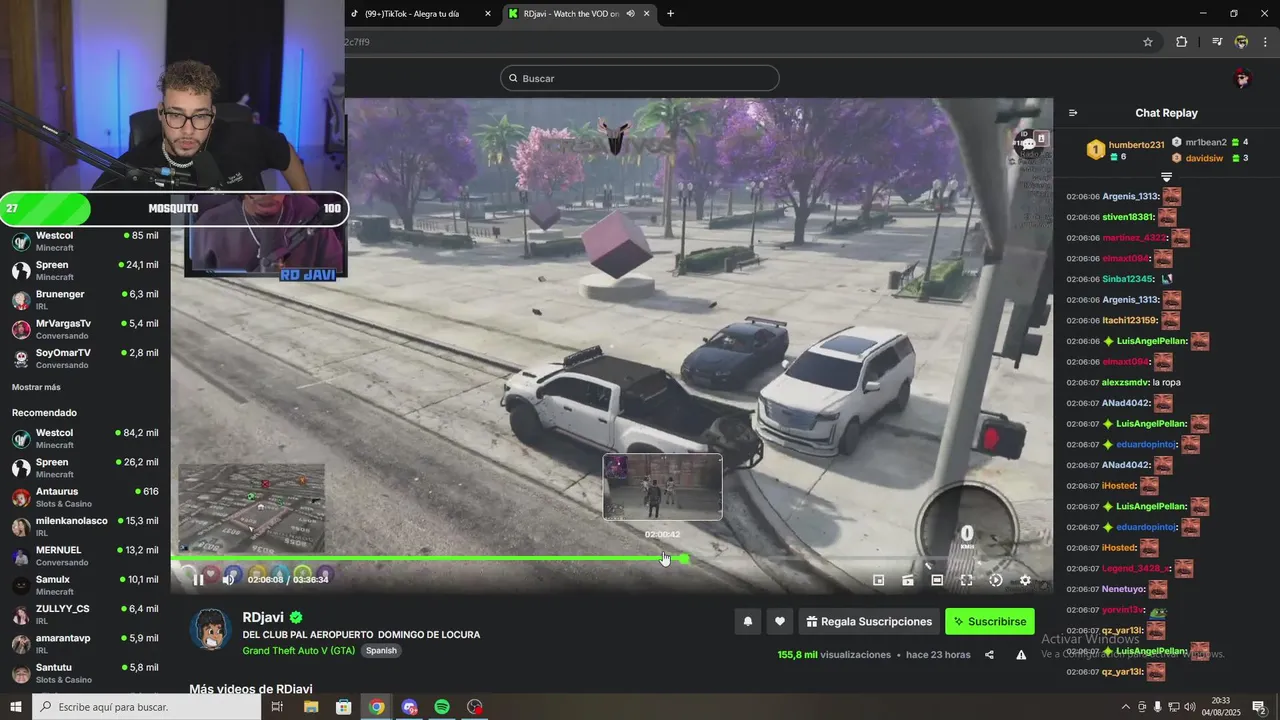This screenshot has width=1280, height=720.
Task: Open video player settings gear
Action: (1025, 580)
